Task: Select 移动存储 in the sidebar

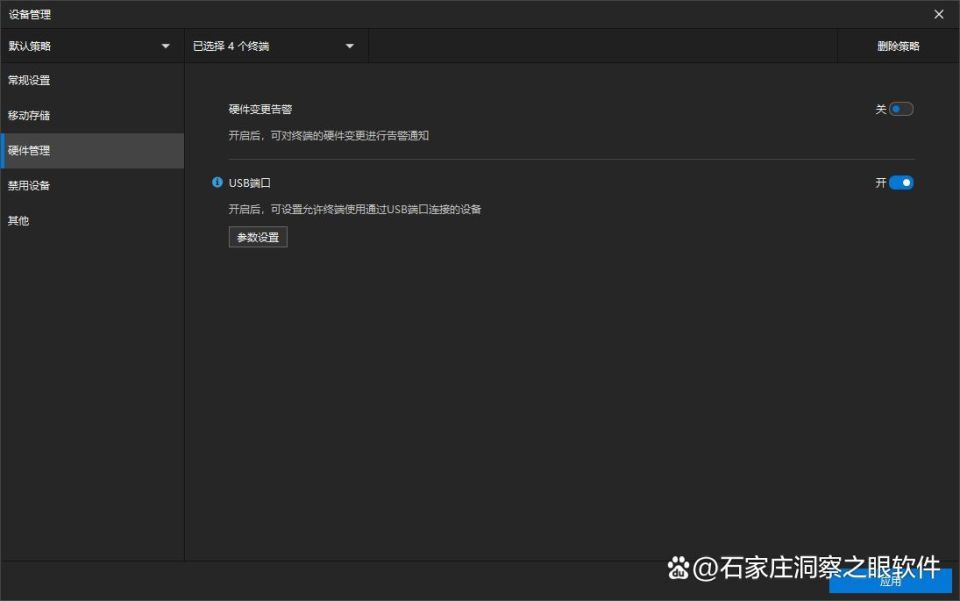Action: click(92, 115)
